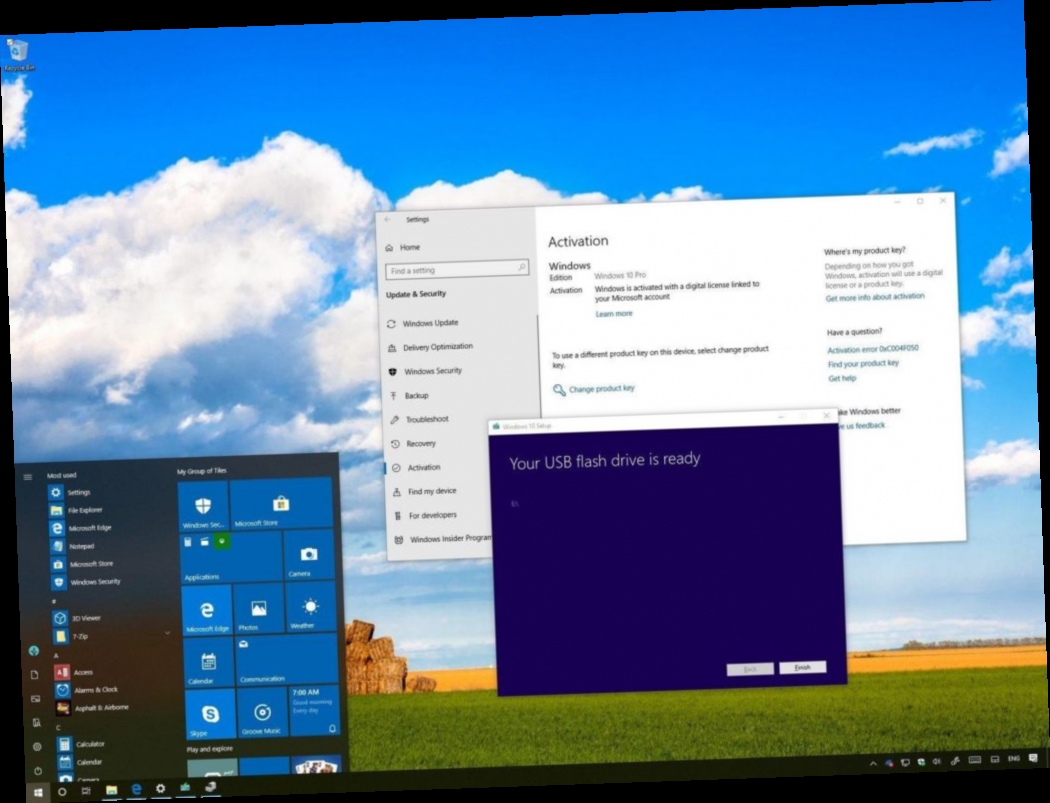
Task: Open the Skype tile
Action: pos(210,715)
